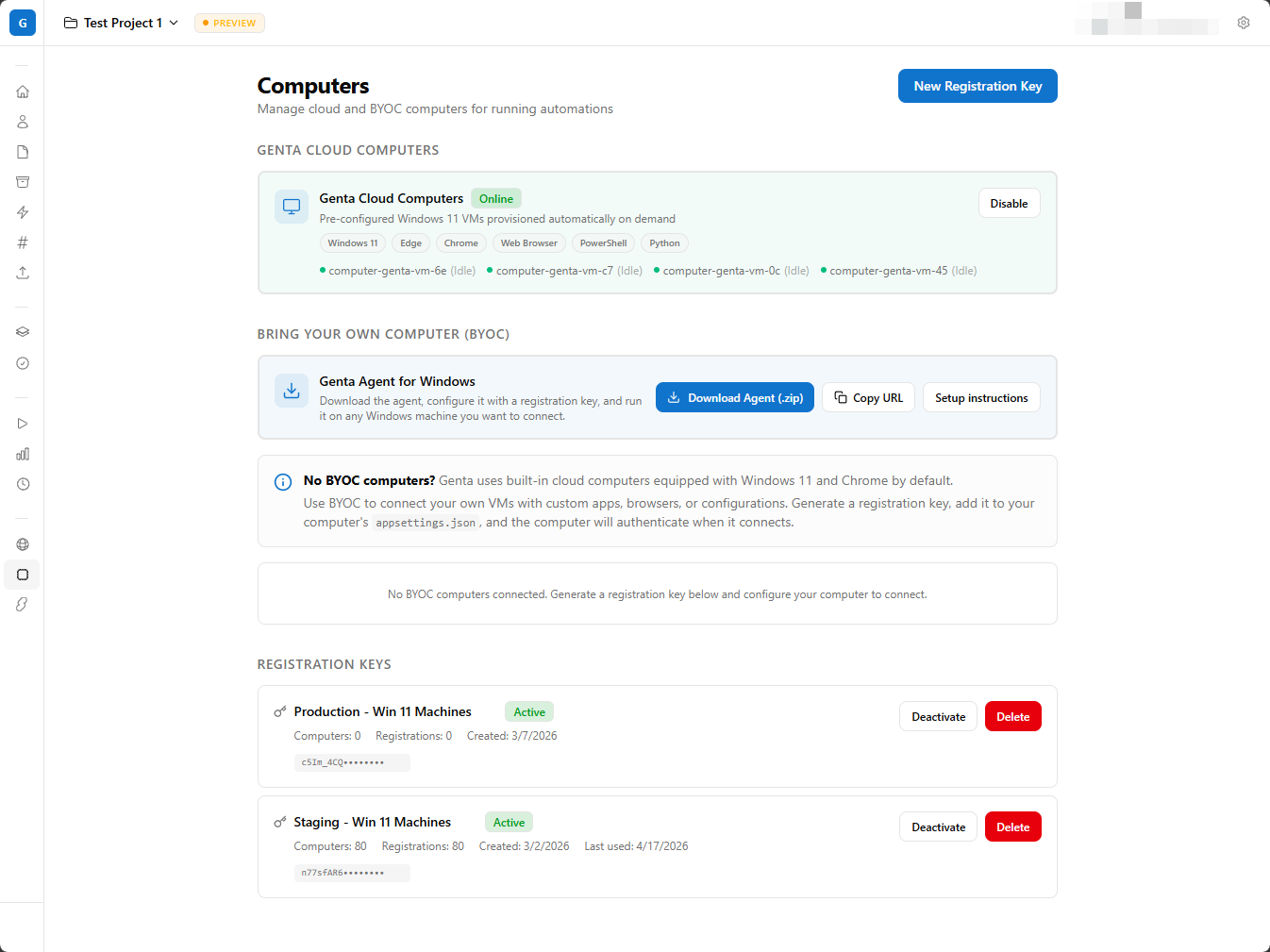
Task: Click the clock history icon in sidebar
Action: [23, 484]
